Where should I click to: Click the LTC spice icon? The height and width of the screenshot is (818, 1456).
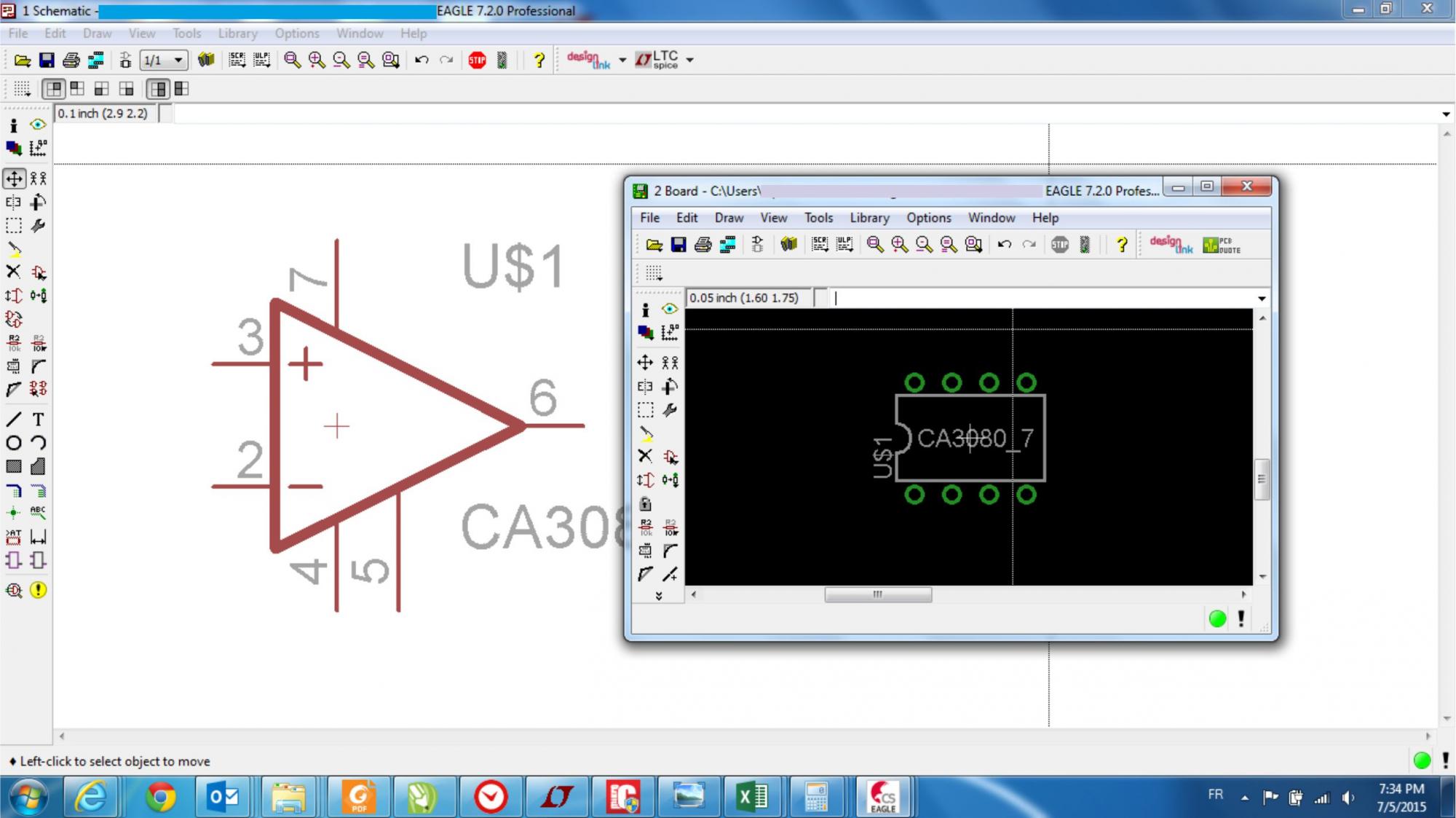click(x=657, y=60)
